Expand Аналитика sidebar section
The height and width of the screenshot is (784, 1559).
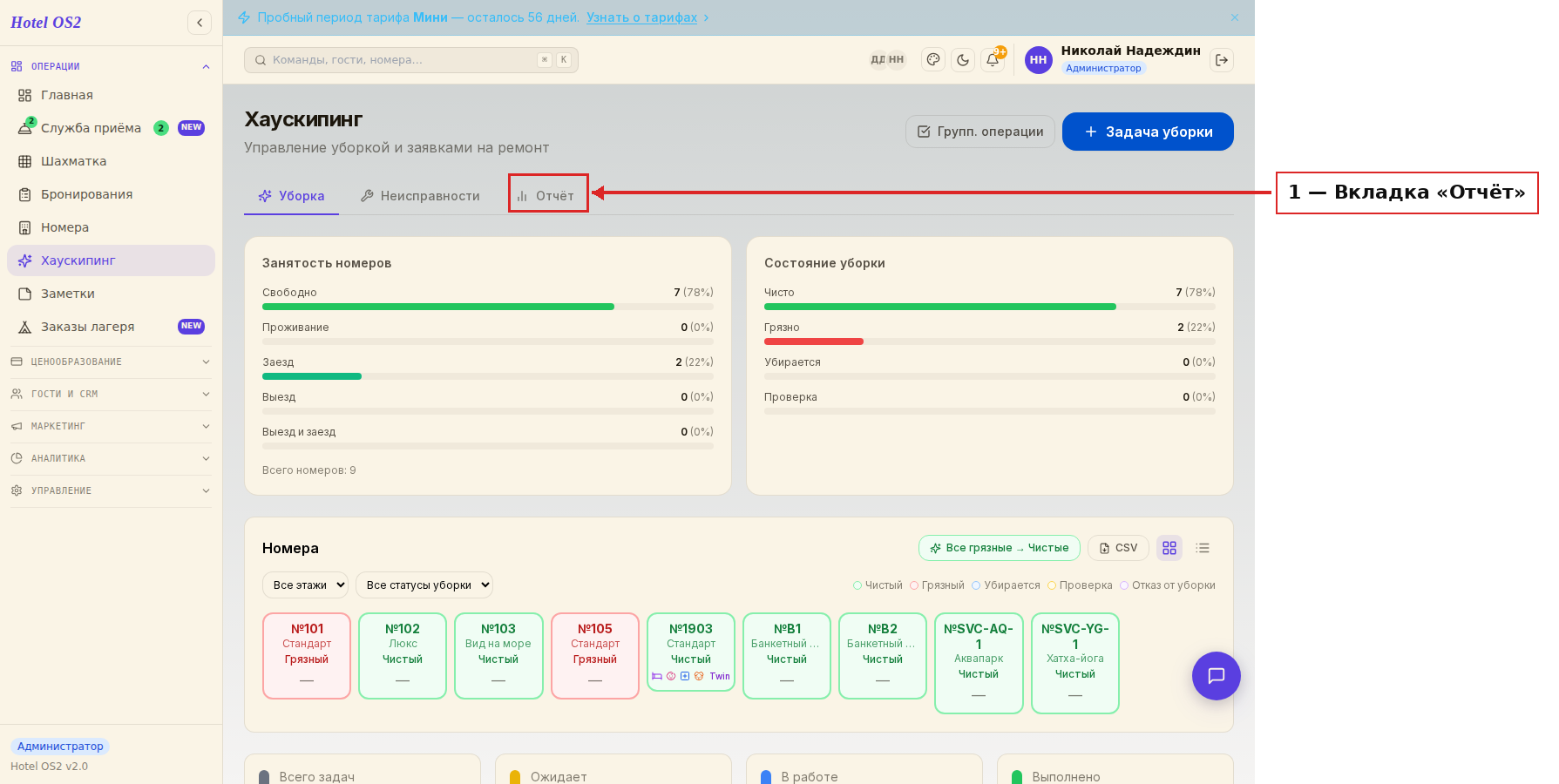(x=111, y=458)
